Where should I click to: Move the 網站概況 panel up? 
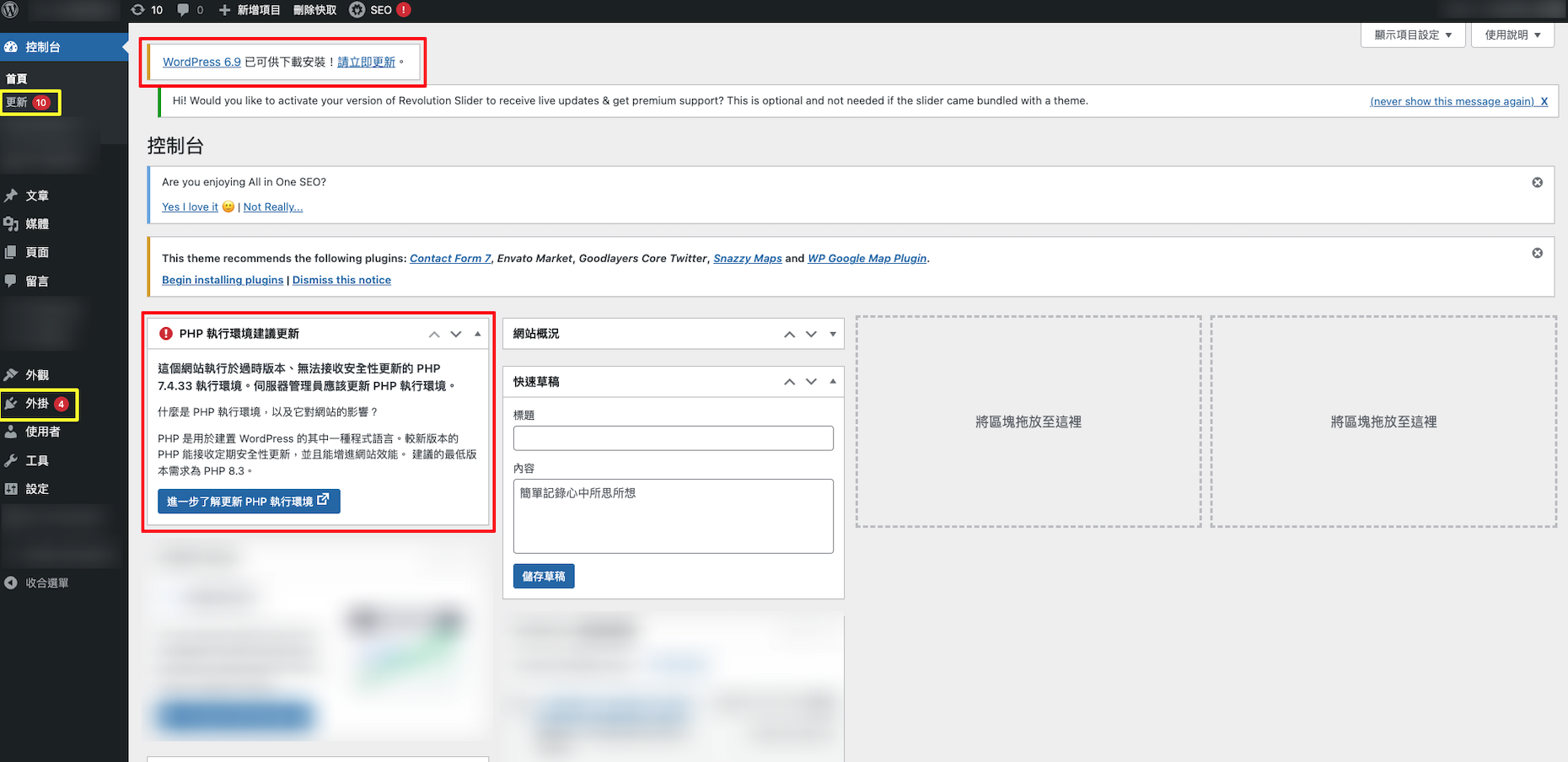click(x=789, y=335)
